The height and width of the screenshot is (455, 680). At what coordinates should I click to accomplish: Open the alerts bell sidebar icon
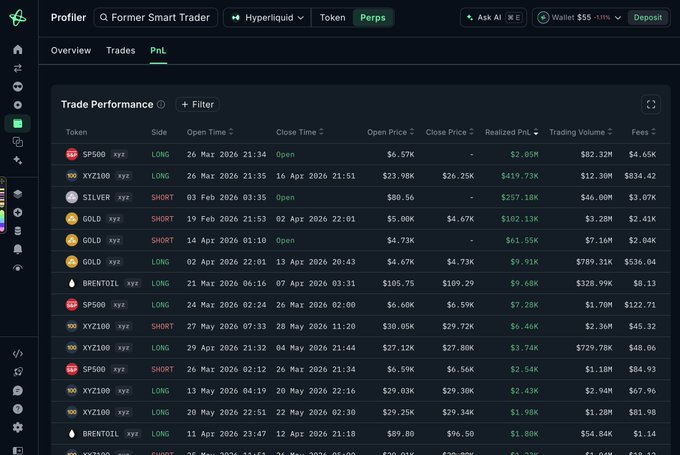point(18,249)
